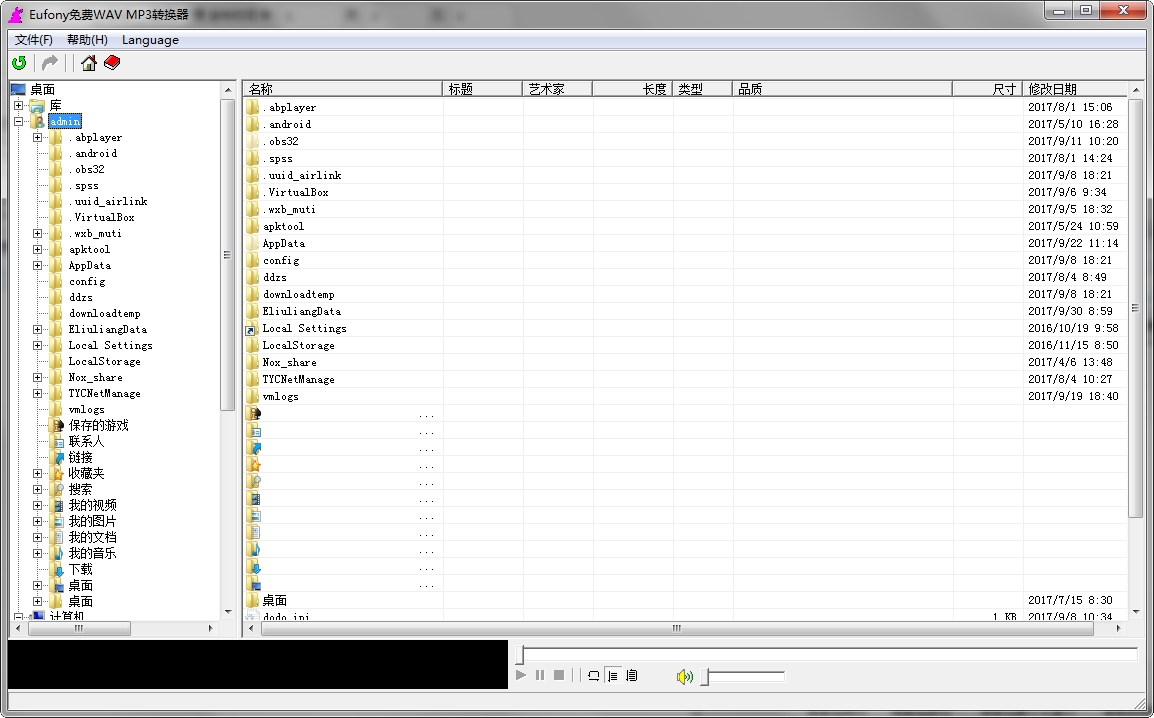Click the 帮助(H) menu item
This screenshot has height=718, width=1154.
(x=86, y=39)
